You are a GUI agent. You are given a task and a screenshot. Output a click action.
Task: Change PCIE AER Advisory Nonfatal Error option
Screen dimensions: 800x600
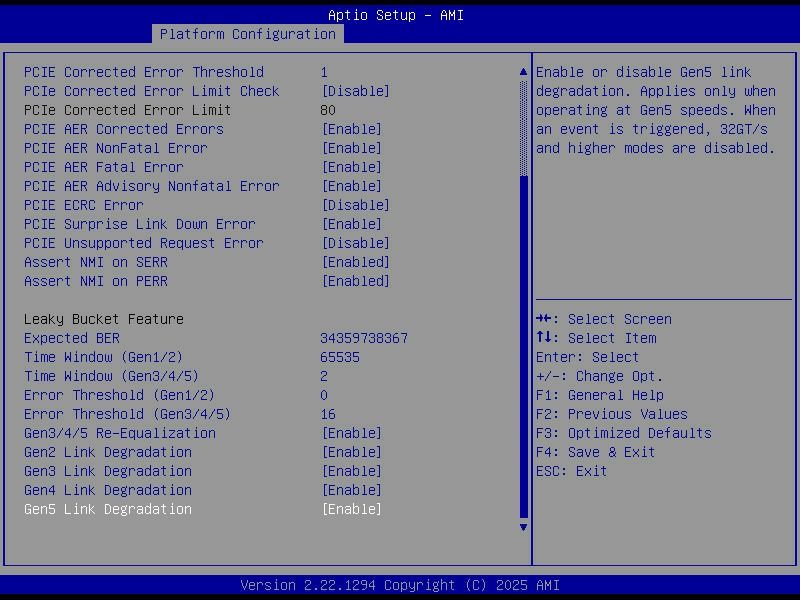(352, 186)
